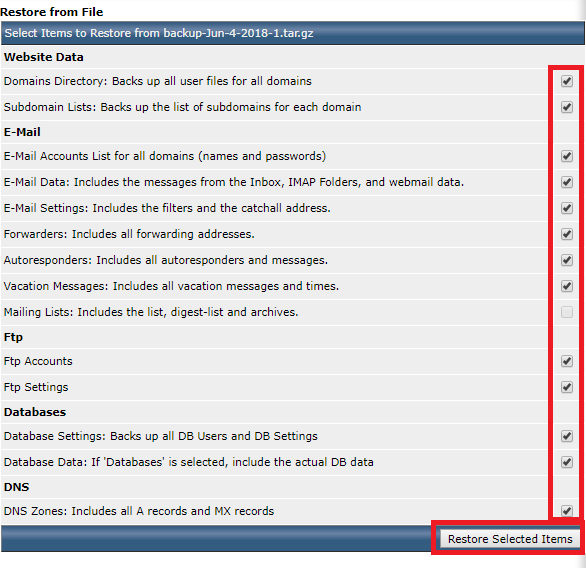Enable the Mailing Lists checkbox

click(x=567, y=312)
